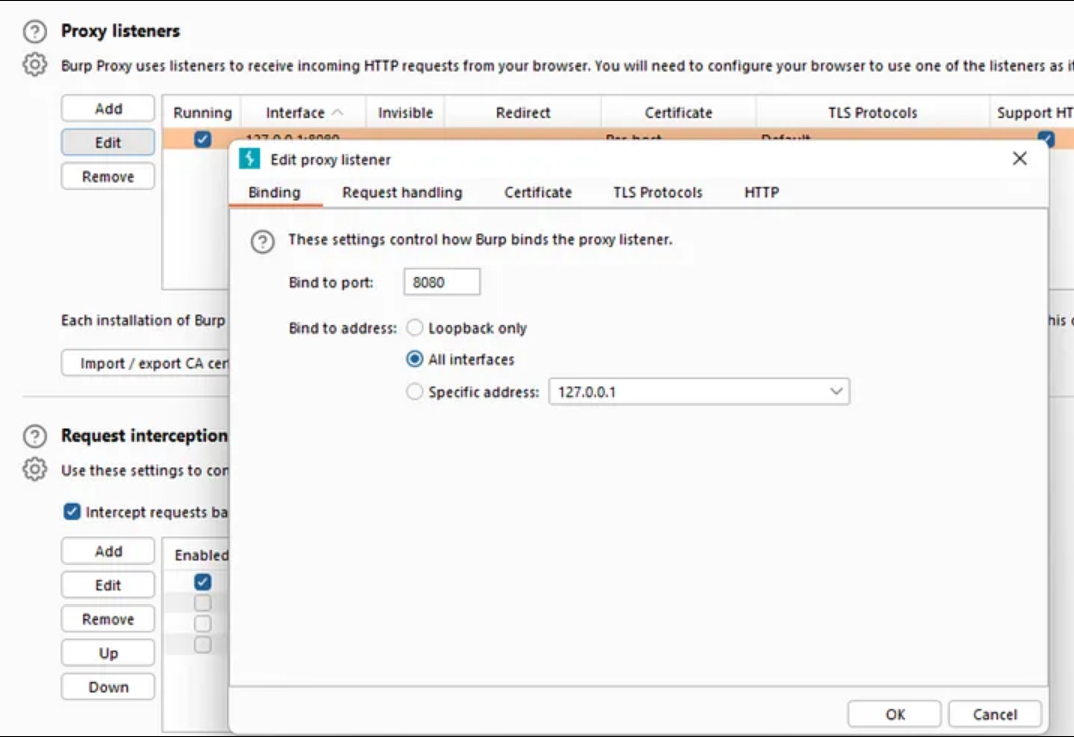Image resolution: width=1074 pixels, height=737 pixels.
Task: Open help for Proxy listeners section
Action: [x=35, y=32]
